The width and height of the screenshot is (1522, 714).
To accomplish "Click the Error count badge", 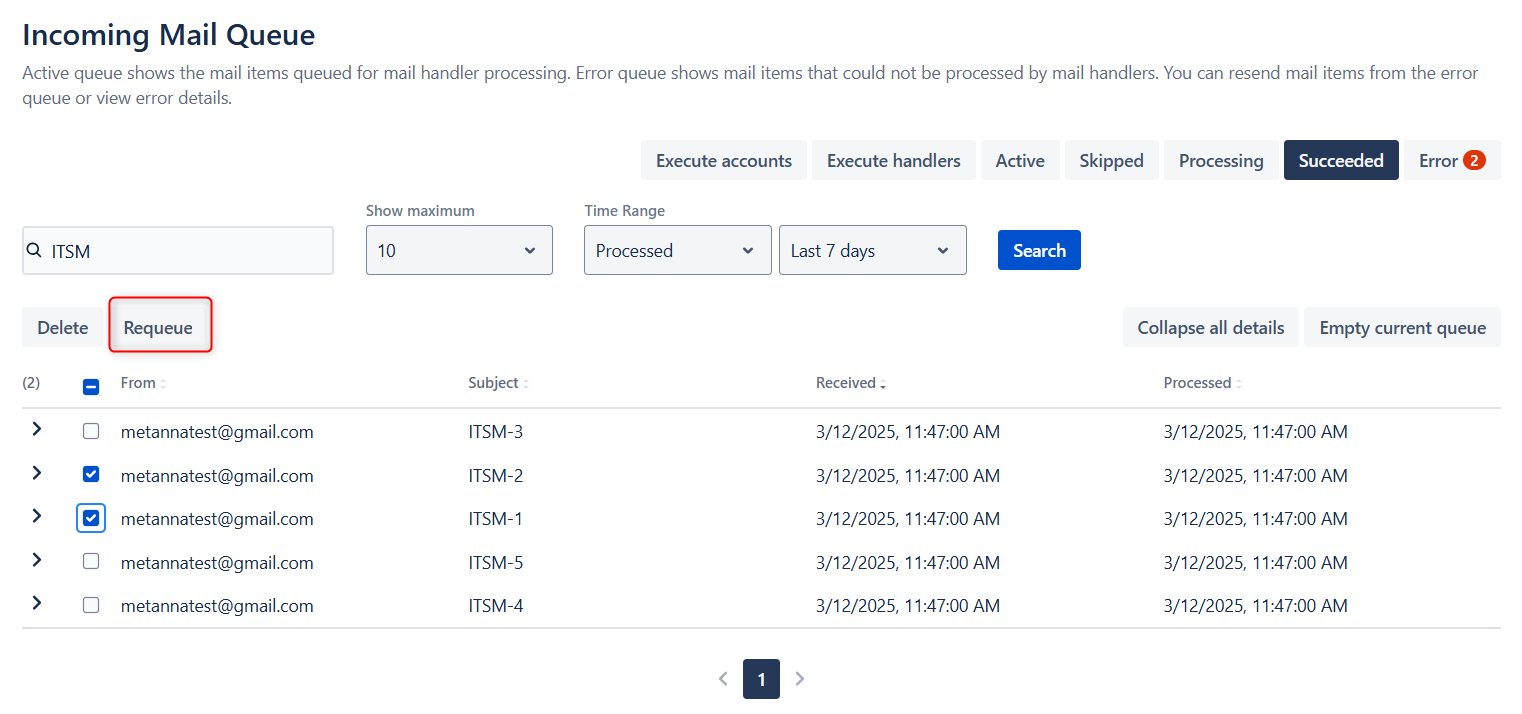I will tap(1473, 160).
